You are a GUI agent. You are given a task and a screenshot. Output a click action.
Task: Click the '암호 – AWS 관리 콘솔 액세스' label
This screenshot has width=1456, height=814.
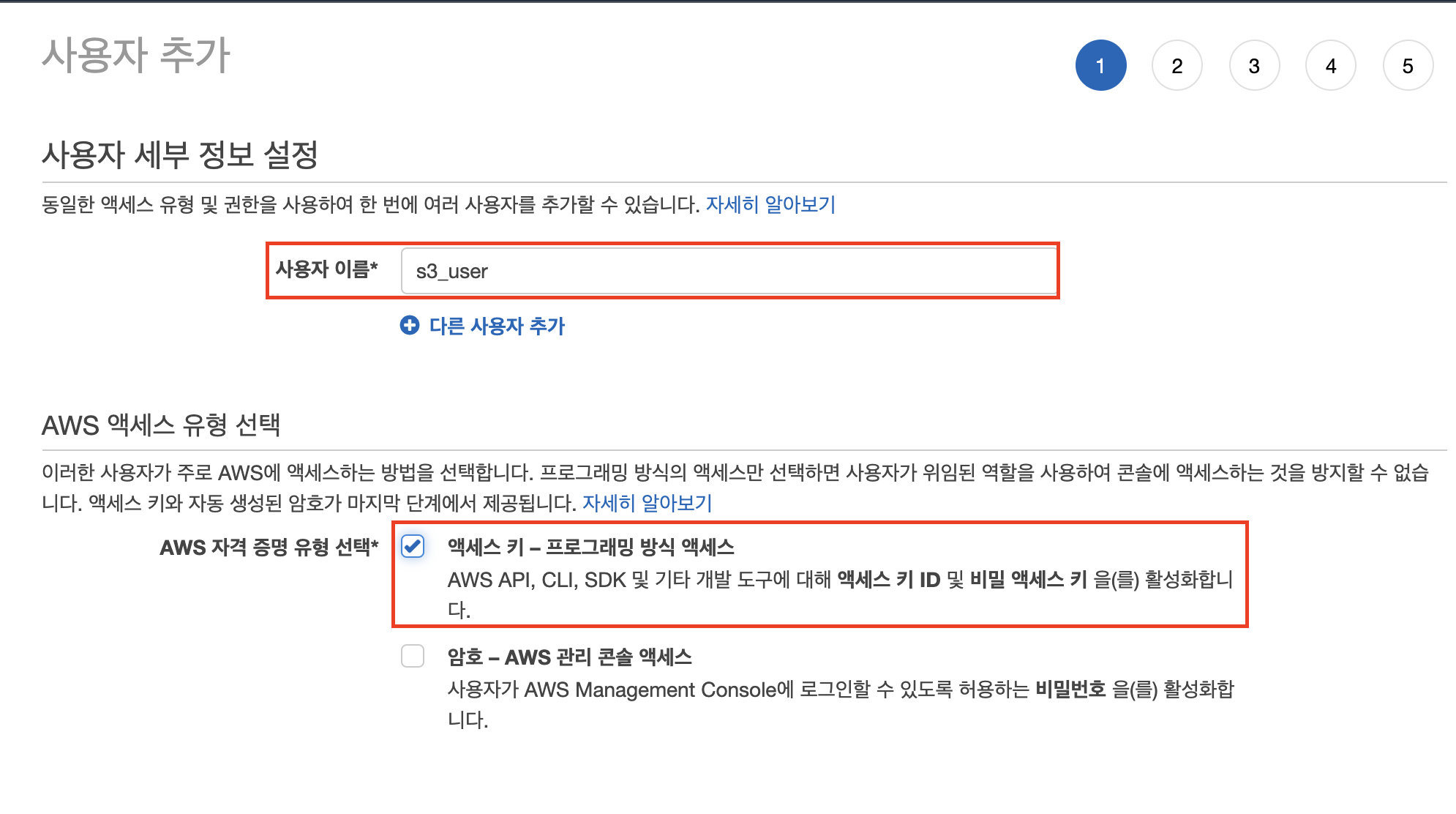[569, 657]
